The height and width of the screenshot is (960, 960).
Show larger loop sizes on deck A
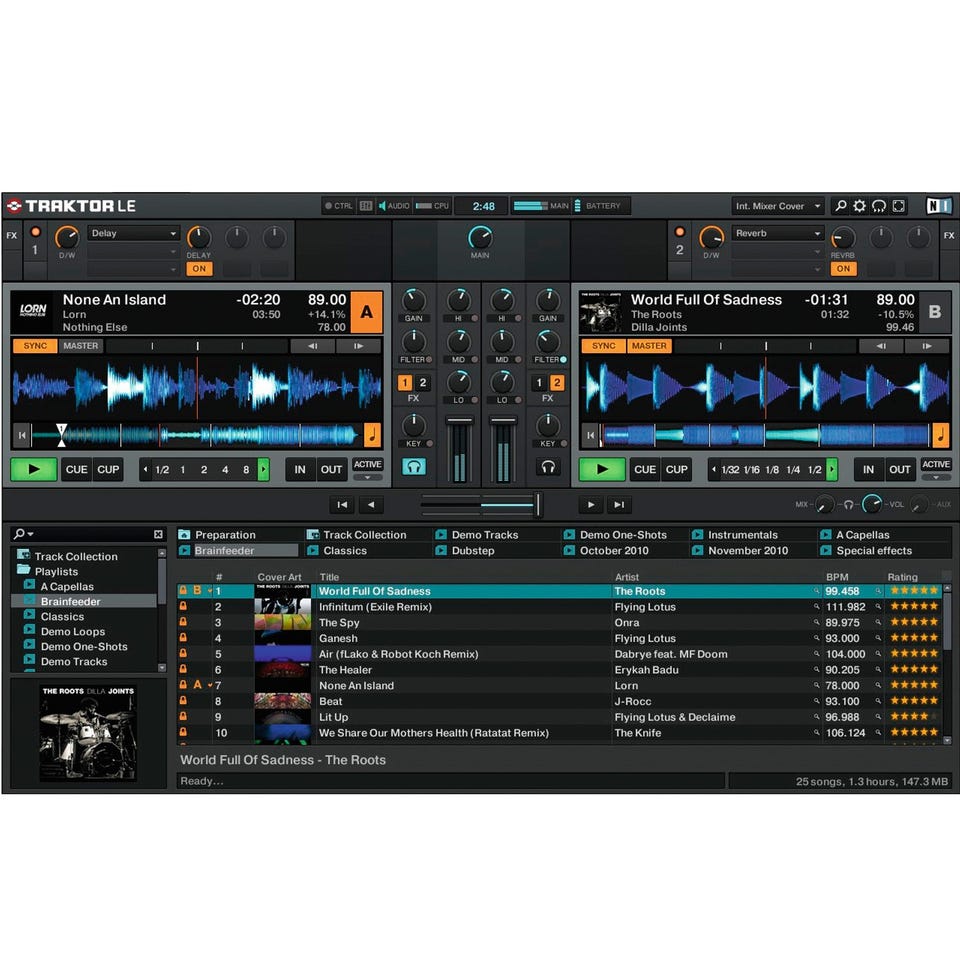(263, 470)
